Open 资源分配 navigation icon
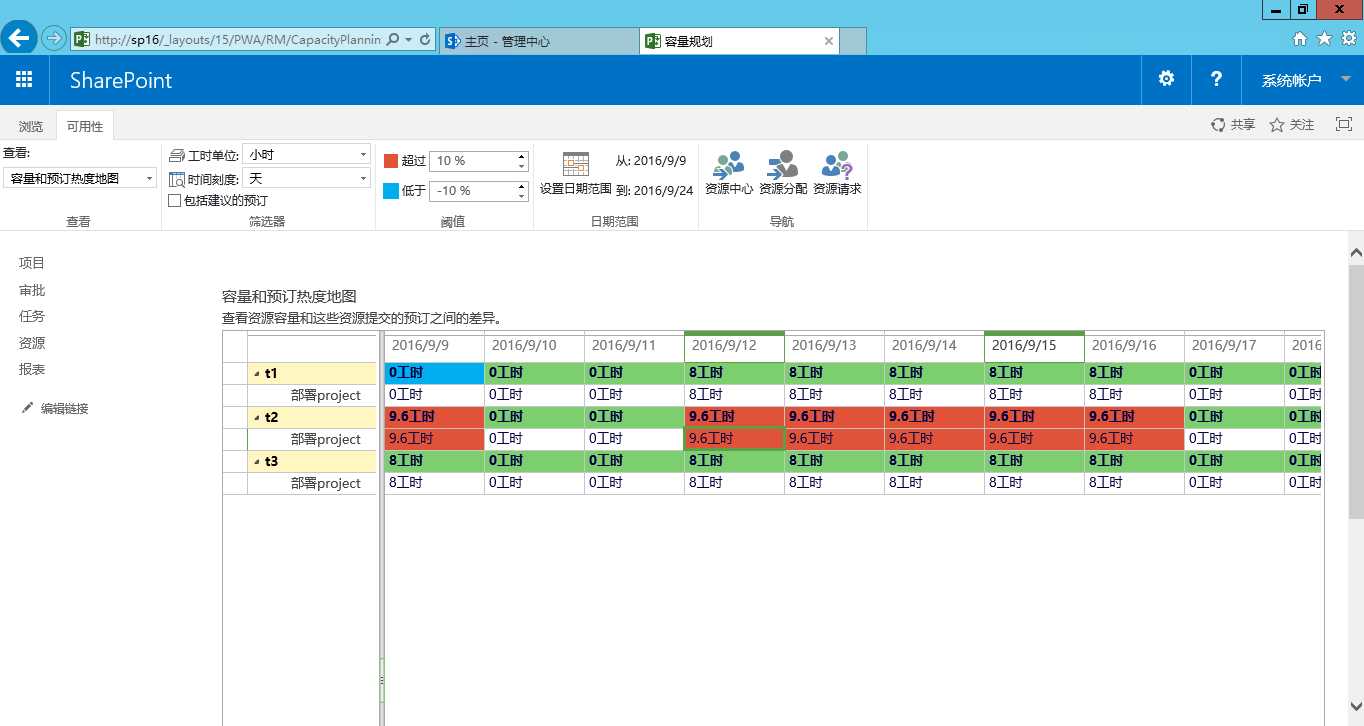 coord(783,164)
